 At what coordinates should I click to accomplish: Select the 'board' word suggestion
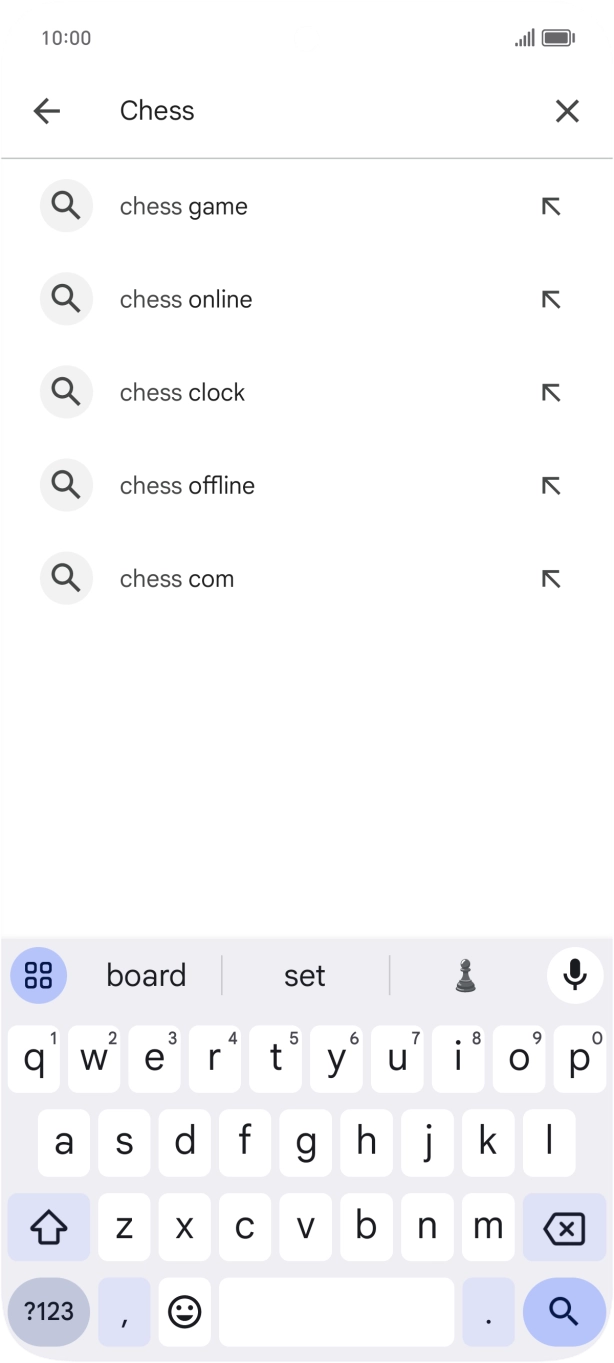pos(146,975)
